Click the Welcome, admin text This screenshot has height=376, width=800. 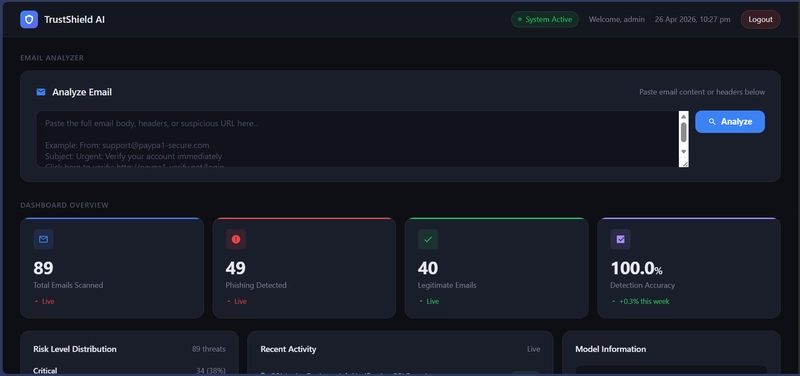click(617, 19)
